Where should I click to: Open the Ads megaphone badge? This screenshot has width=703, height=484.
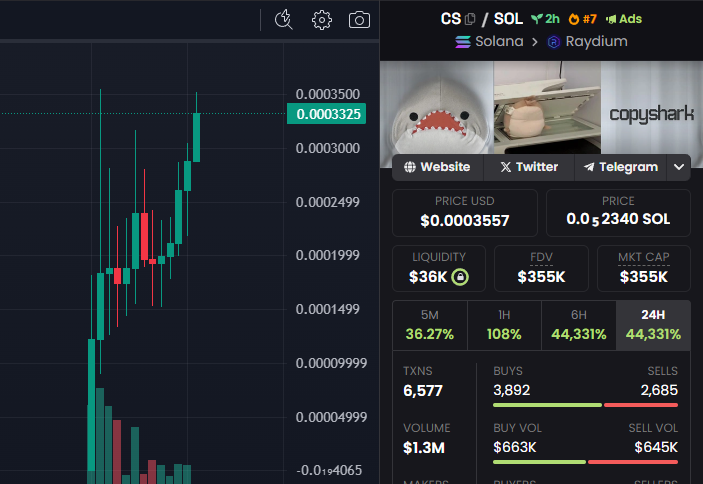click(x=624, y=19)
